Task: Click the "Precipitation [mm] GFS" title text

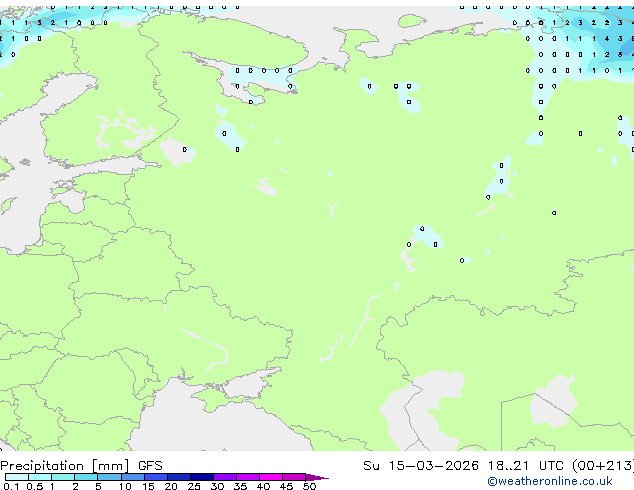Action: click(81, 466)
